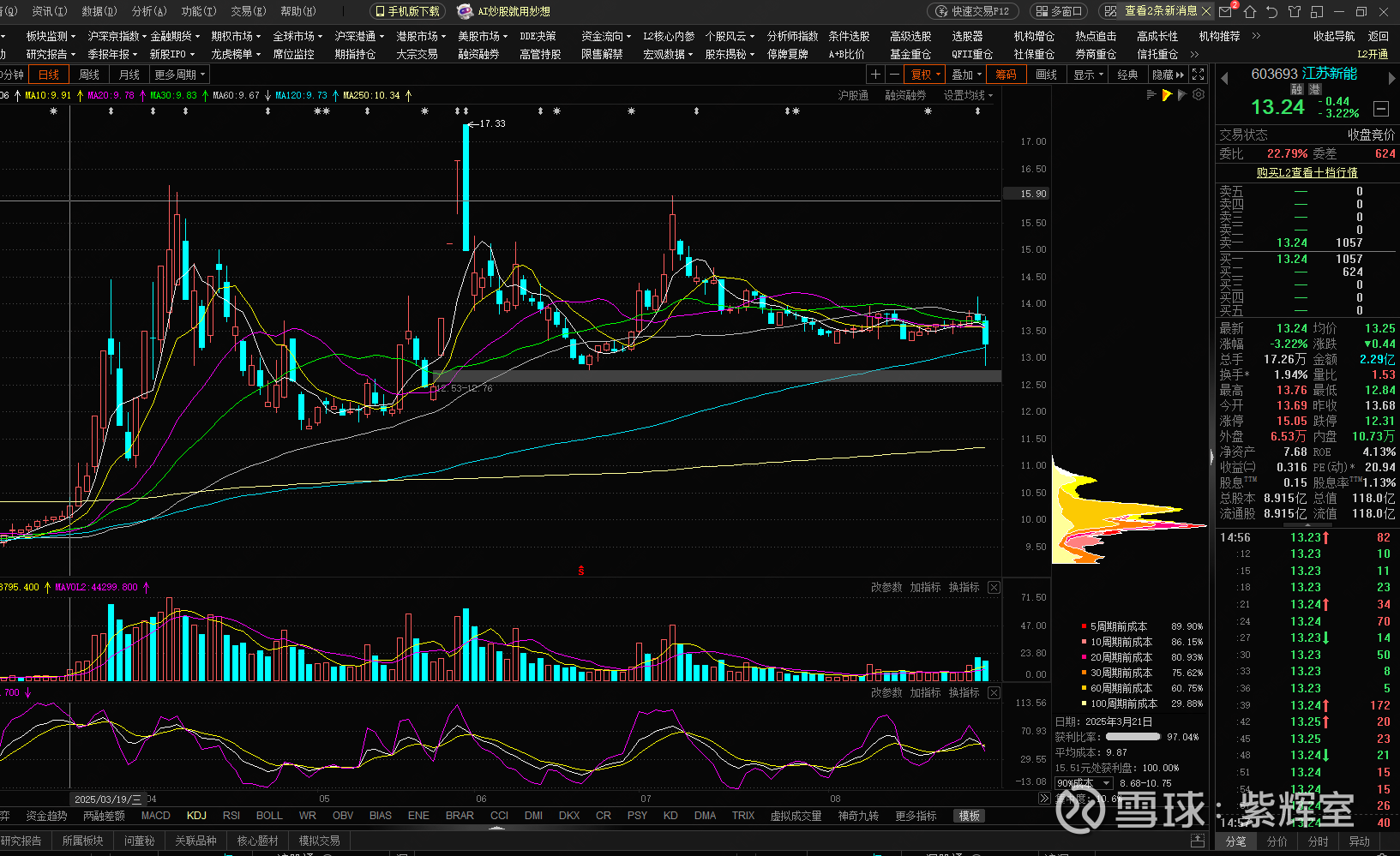Screen dimensions: 1400x856
Task: Expand more navigation items on the first row
Action: pyautogui.click(x=1256, y=36)
